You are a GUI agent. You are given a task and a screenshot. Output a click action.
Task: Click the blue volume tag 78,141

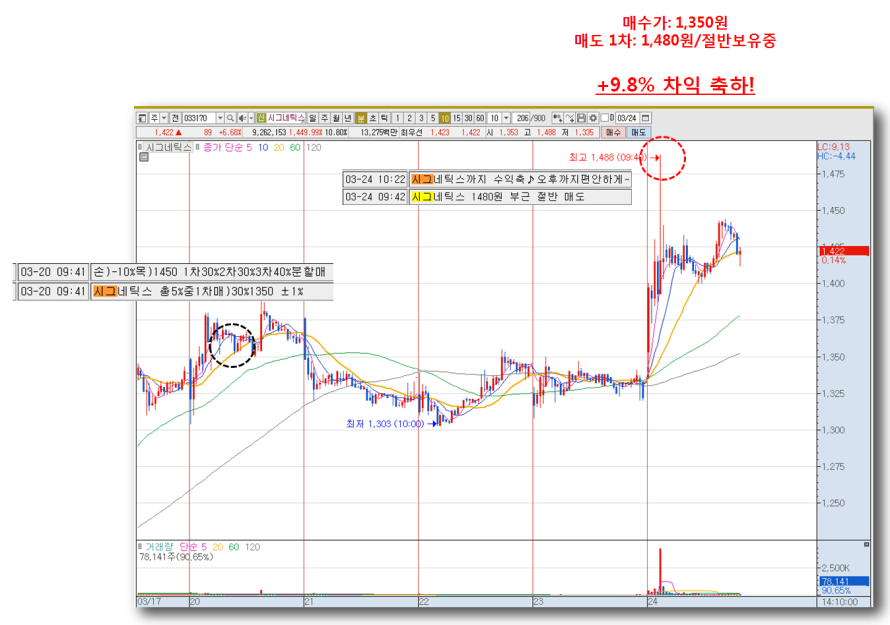tap(844, 581)
